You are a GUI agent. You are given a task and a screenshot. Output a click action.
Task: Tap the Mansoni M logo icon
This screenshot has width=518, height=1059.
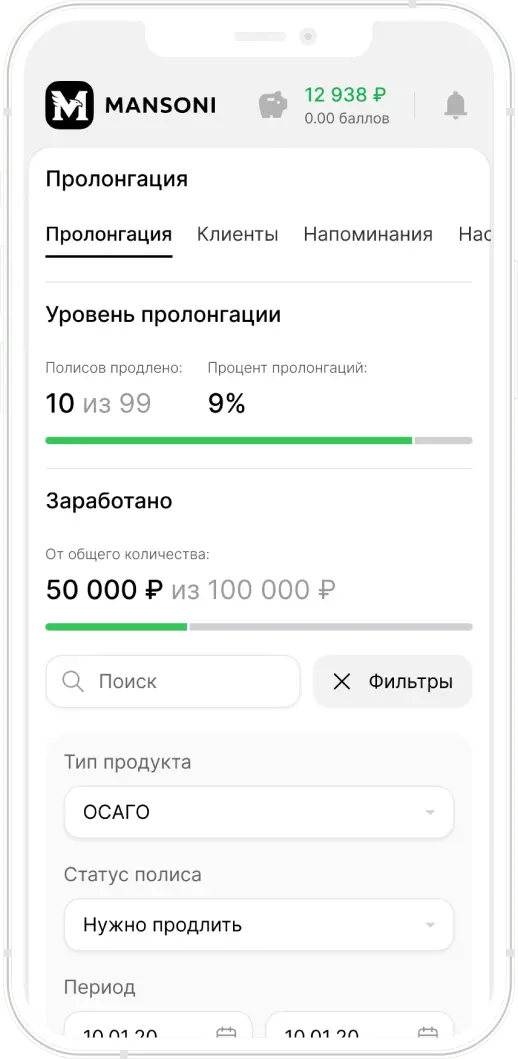(x=70, y=105)
